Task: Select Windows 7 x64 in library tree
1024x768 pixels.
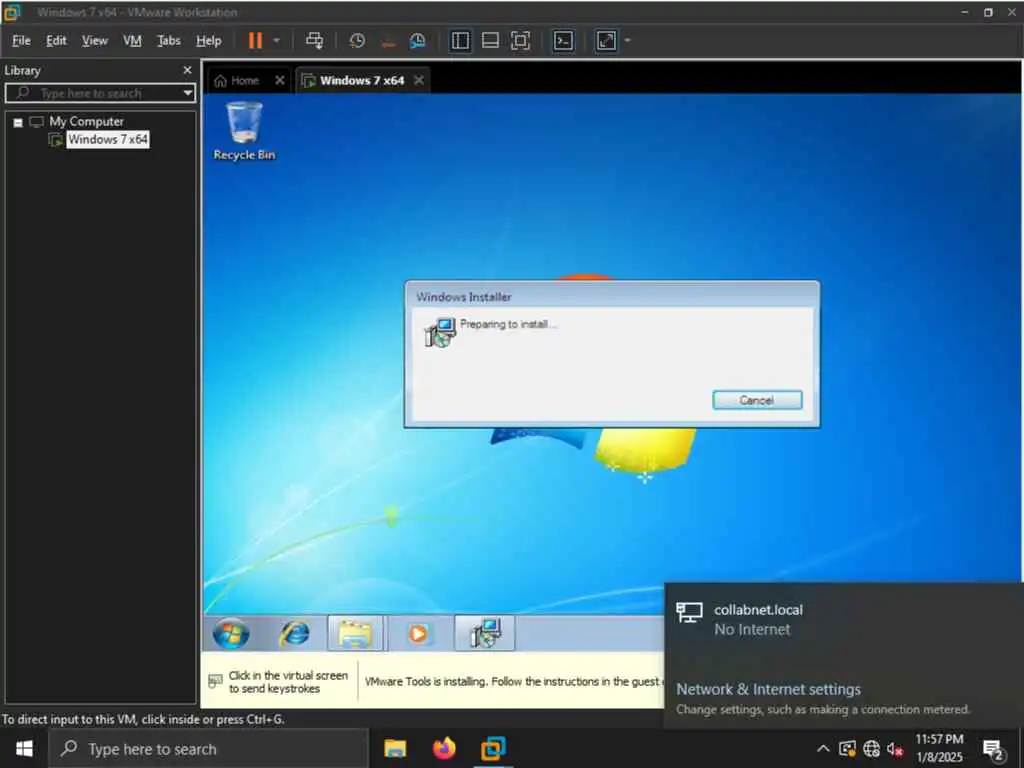Action: pyautogui.click(x=108, y=139)
